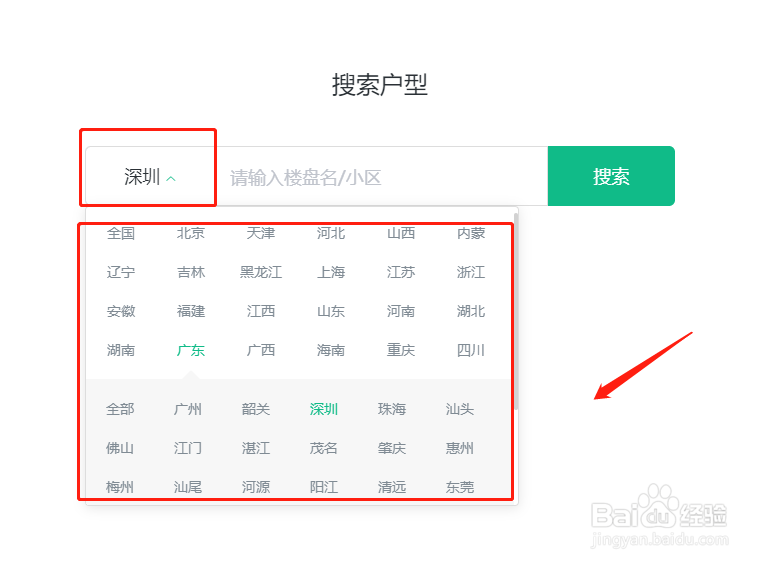Select 湖南 province

tap(121, 350)
